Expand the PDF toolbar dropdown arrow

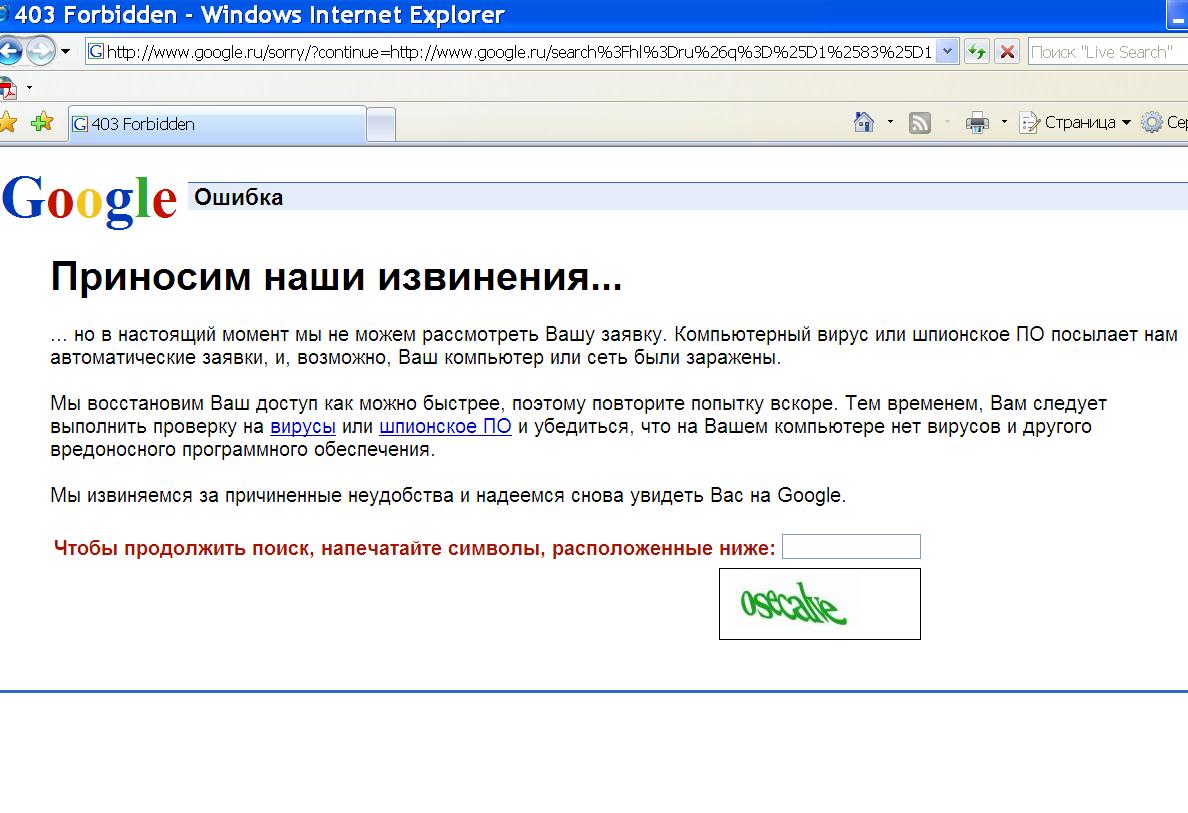click(30, 88)
